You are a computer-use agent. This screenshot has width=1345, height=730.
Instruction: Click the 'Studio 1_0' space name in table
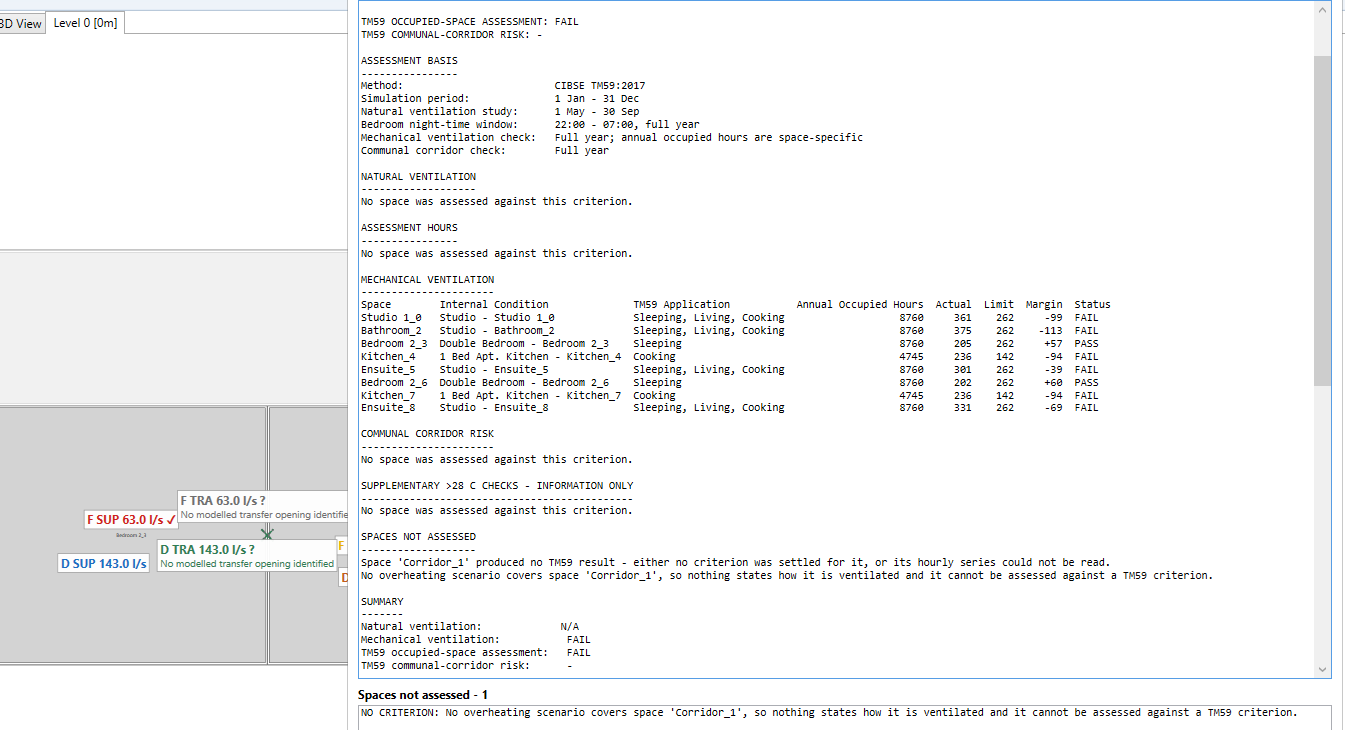tap(391, 318)
